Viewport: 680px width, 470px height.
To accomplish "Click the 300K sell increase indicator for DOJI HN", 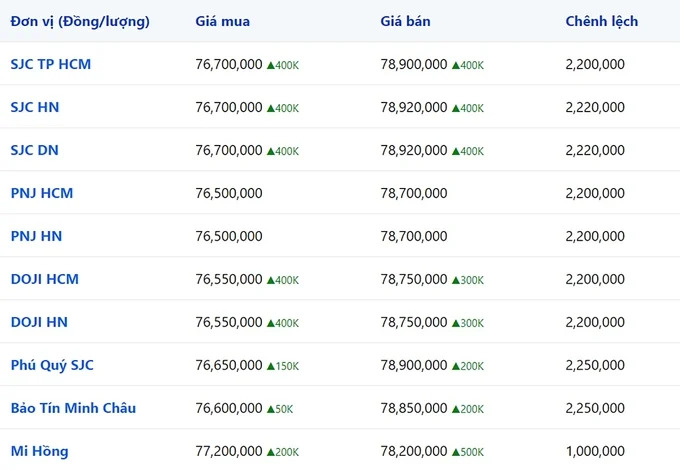I will pyautogui.click(x=468, y=323).
